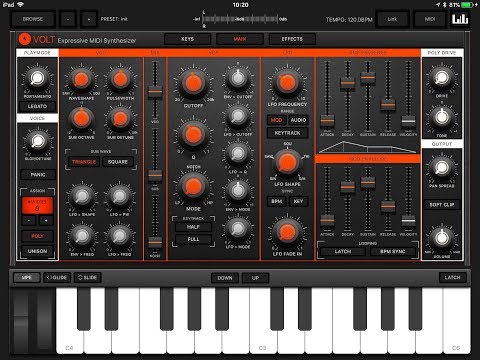Open the MIDI settings button
Viewport: 480px width, 360px height.
(x=430, y=19)
